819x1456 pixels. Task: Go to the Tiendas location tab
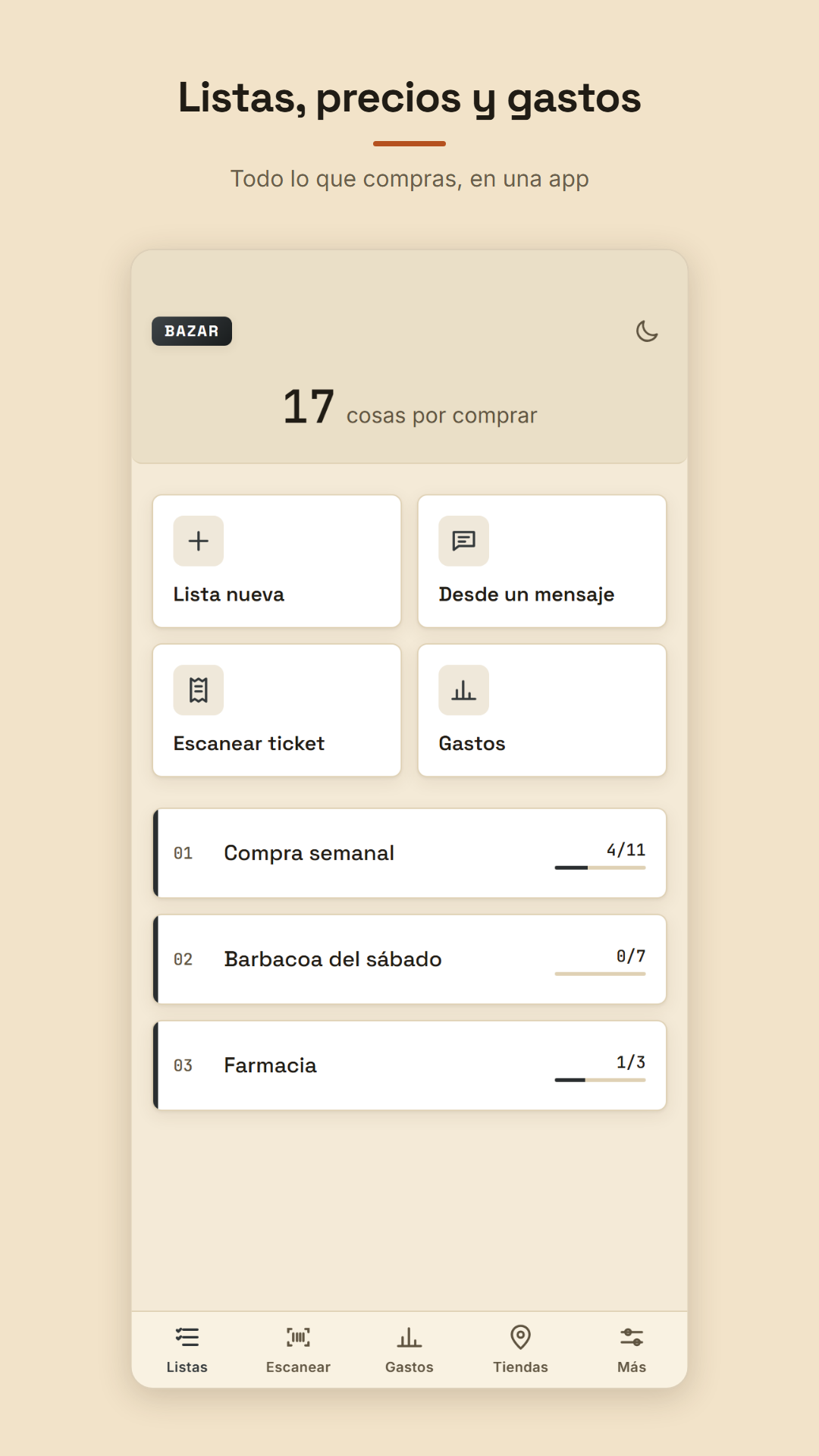pos(520,1350)
